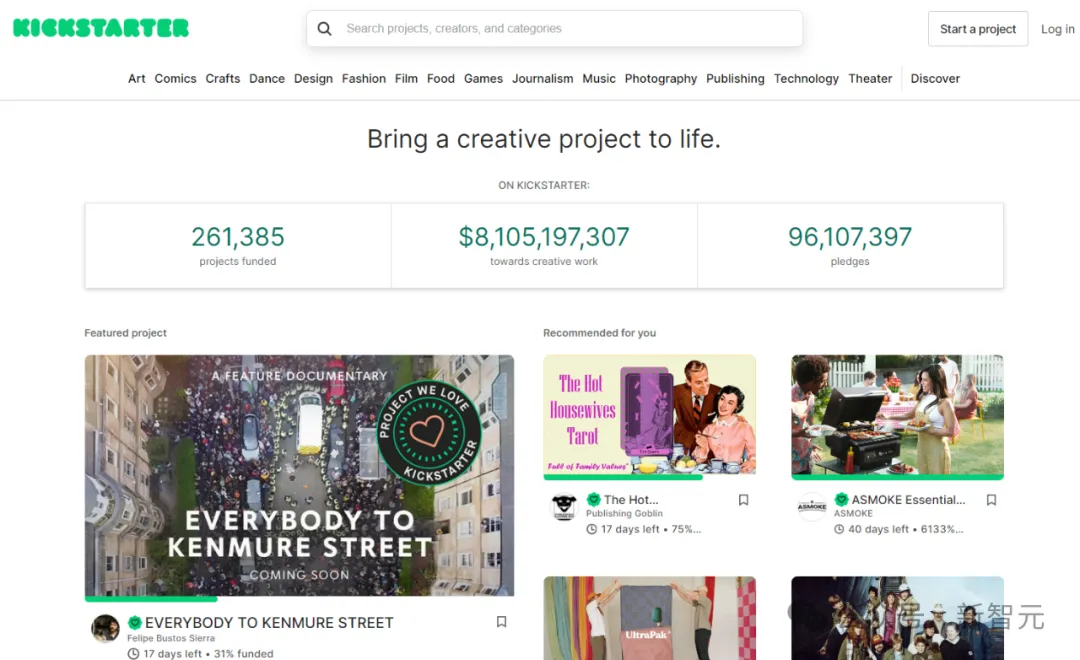Click the Recommended for you heading

(x=599, y=333)
